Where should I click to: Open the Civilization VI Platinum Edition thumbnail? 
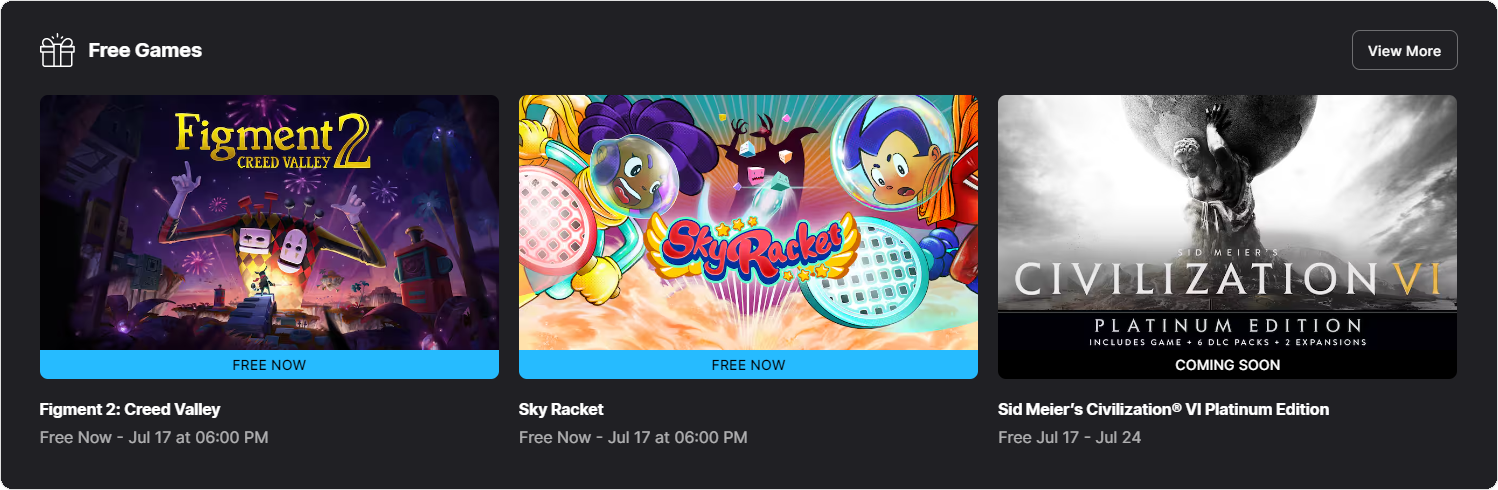tap(1227, 237)
